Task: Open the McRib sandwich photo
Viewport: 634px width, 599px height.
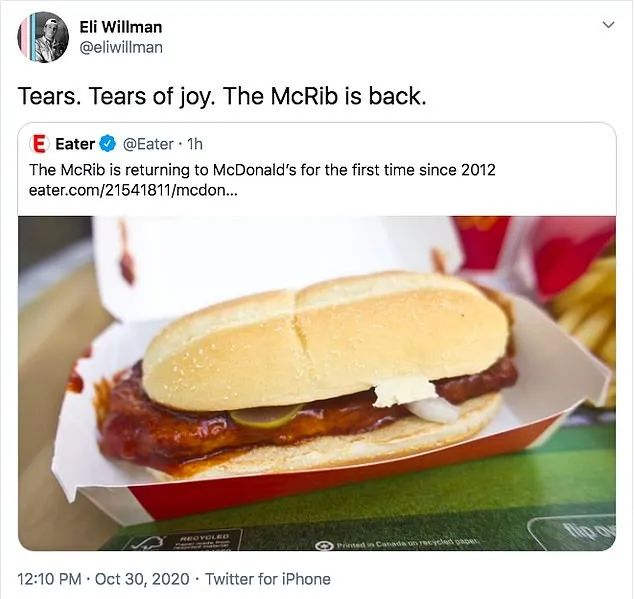Action: tap(317, 383)
